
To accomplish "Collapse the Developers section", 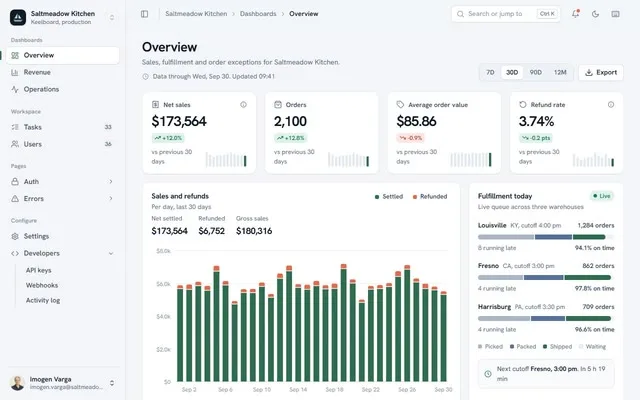I will click(x=111, y=253).
